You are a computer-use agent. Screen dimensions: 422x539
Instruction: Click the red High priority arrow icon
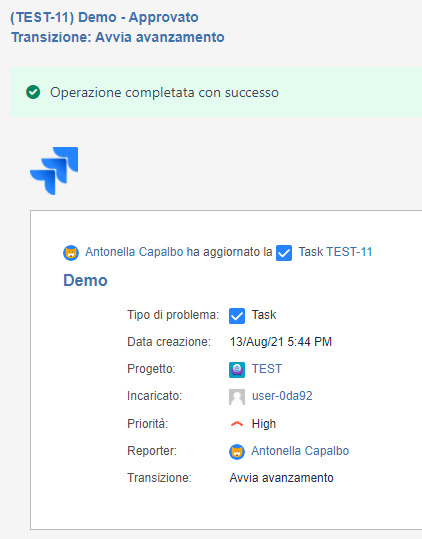(237, 424)
